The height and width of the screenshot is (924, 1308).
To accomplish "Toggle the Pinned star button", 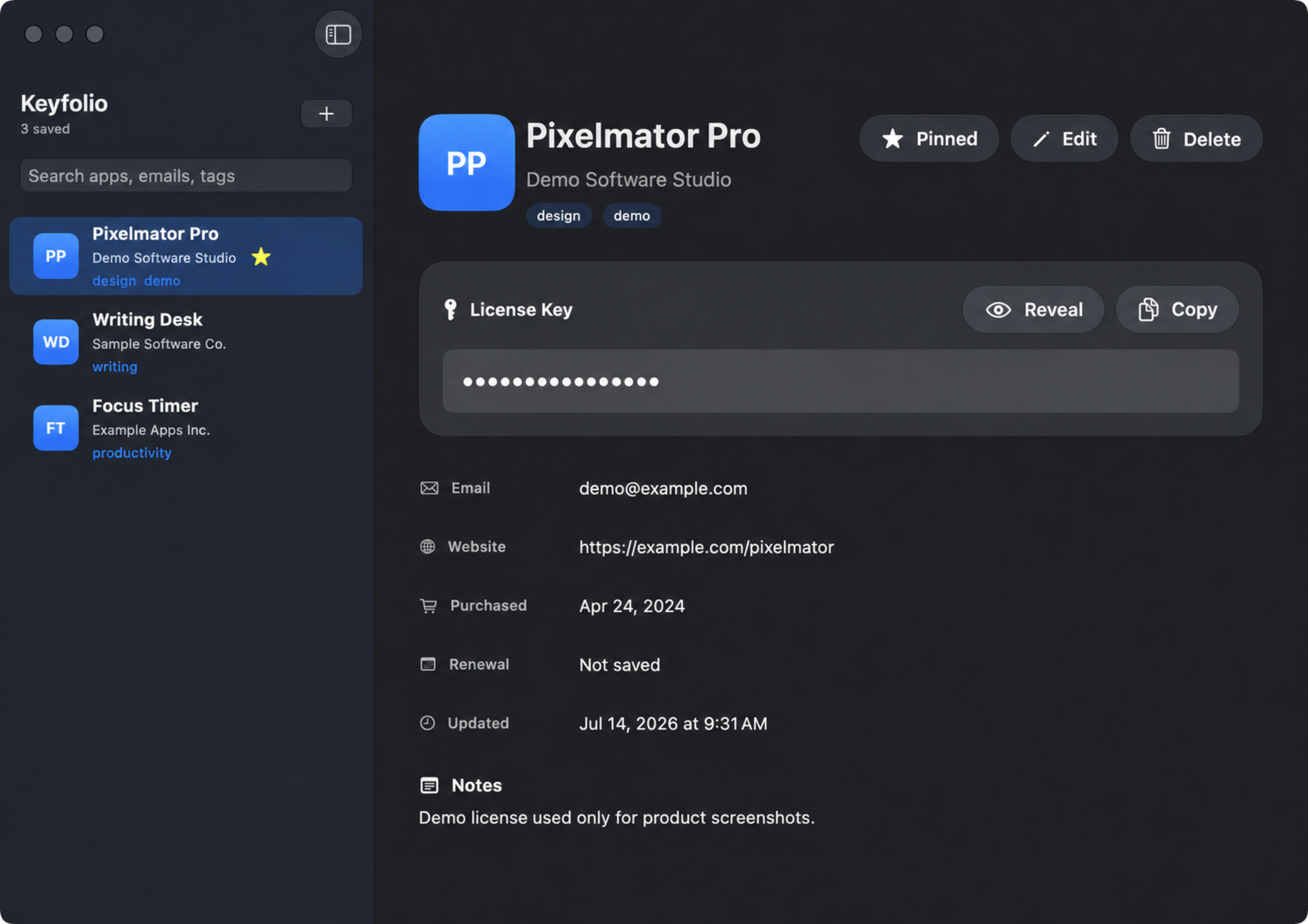I will point(928,139).
